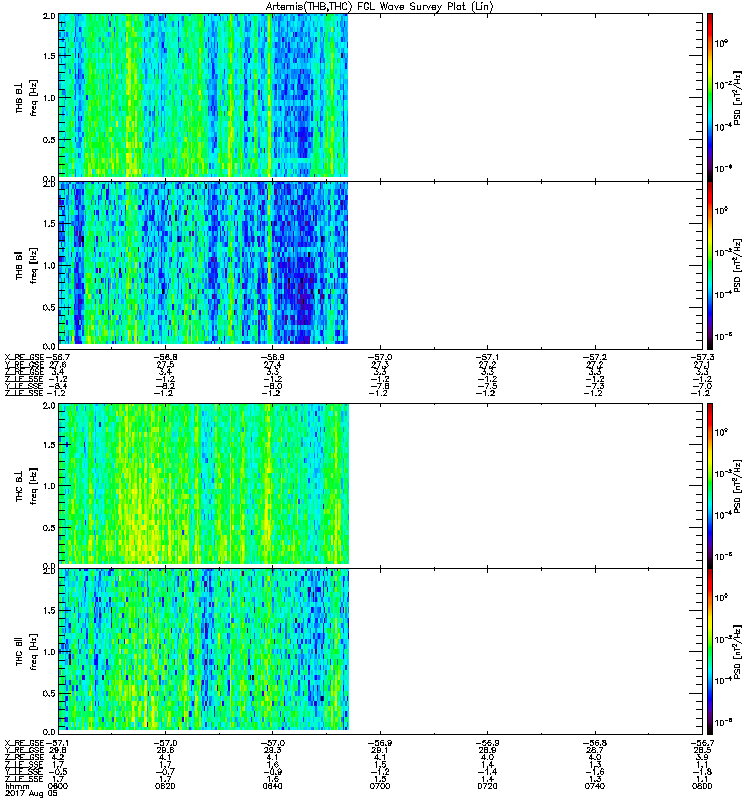Viewport: 750px width, 800px height.
Task: Select the THC B-perpendicular spectrogram panel
Action: coord(381,485)
